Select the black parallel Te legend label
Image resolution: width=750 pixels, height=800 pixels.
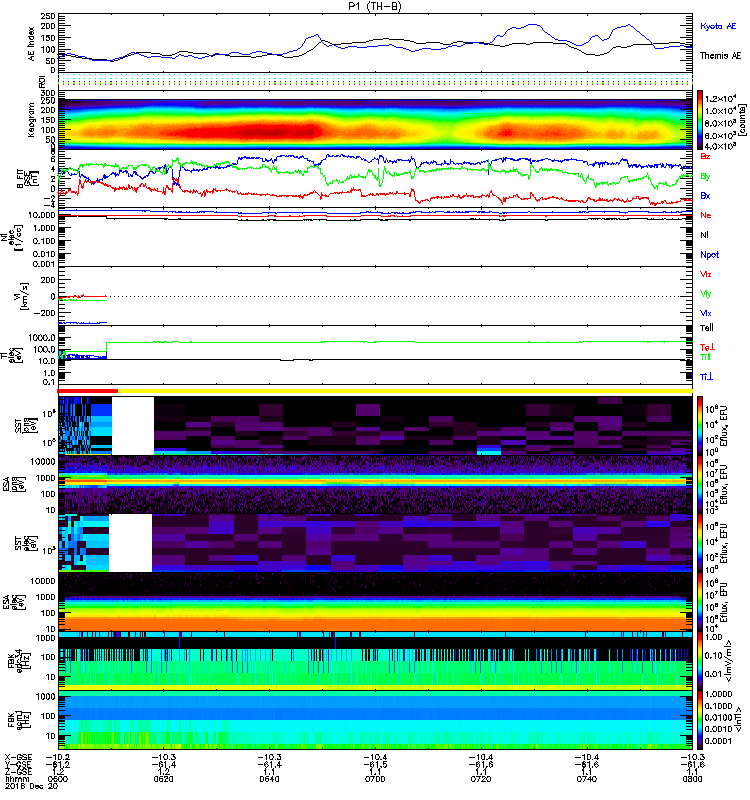pos(706,328)
